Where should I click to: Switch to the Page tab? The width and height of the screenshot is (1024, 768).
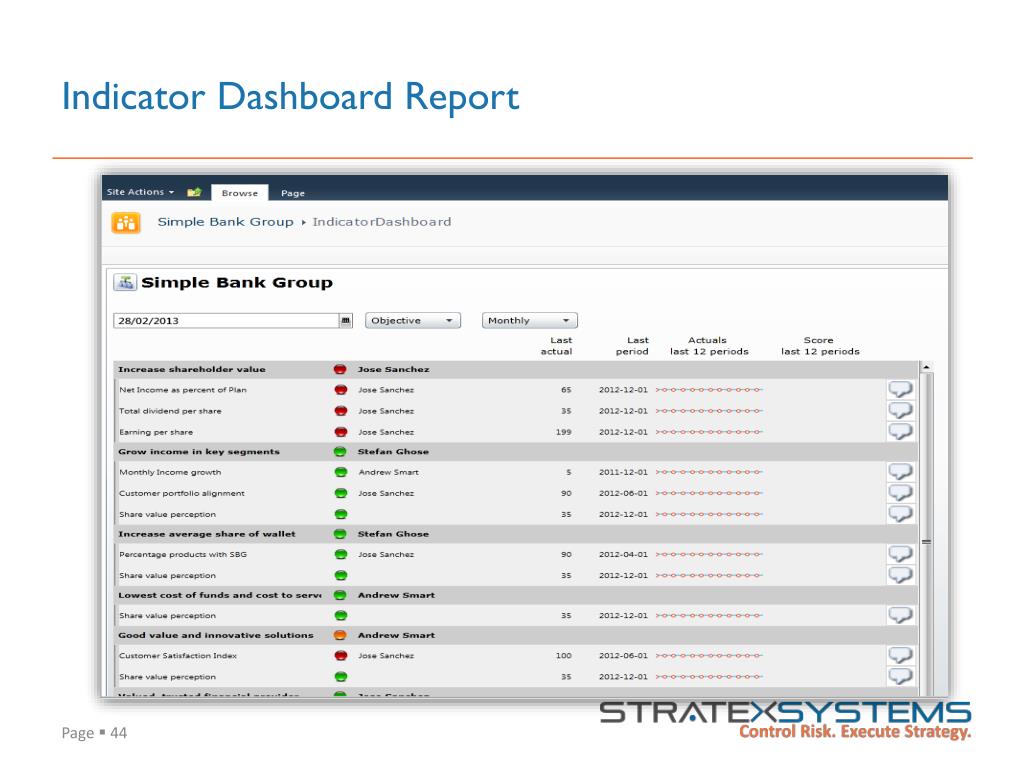click(293, 193)
